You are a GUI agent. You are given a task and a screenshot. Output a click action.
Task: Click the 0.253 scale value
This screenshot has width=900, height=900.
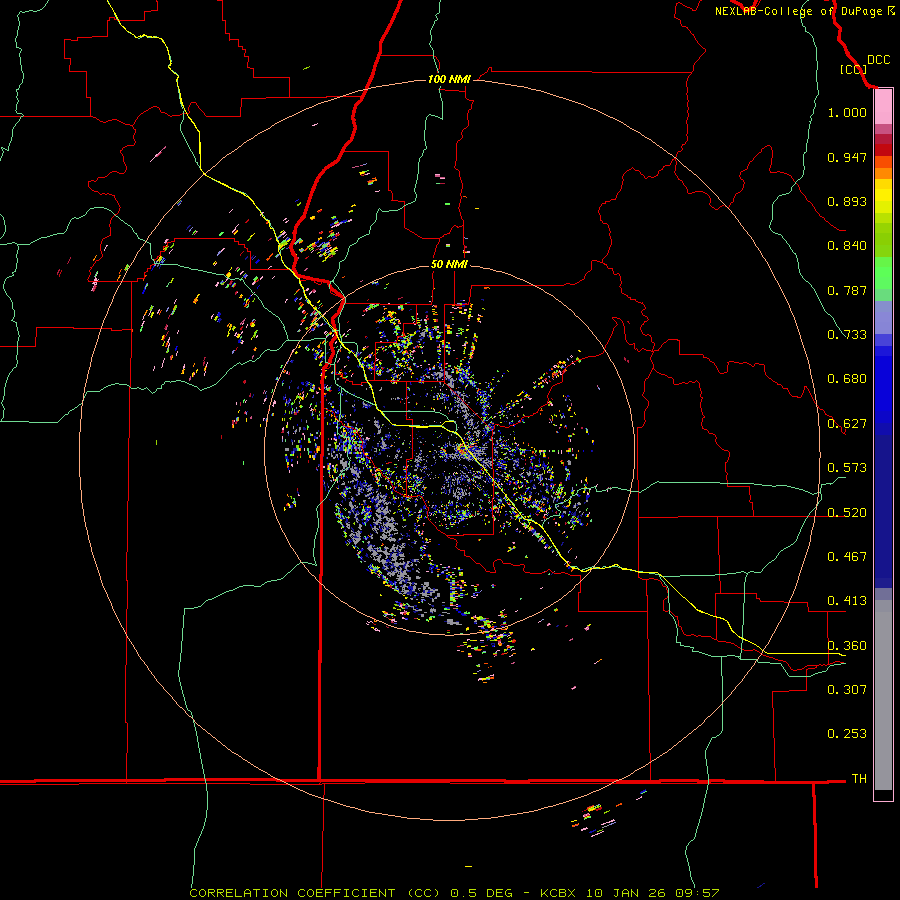(x=847, y=734)
